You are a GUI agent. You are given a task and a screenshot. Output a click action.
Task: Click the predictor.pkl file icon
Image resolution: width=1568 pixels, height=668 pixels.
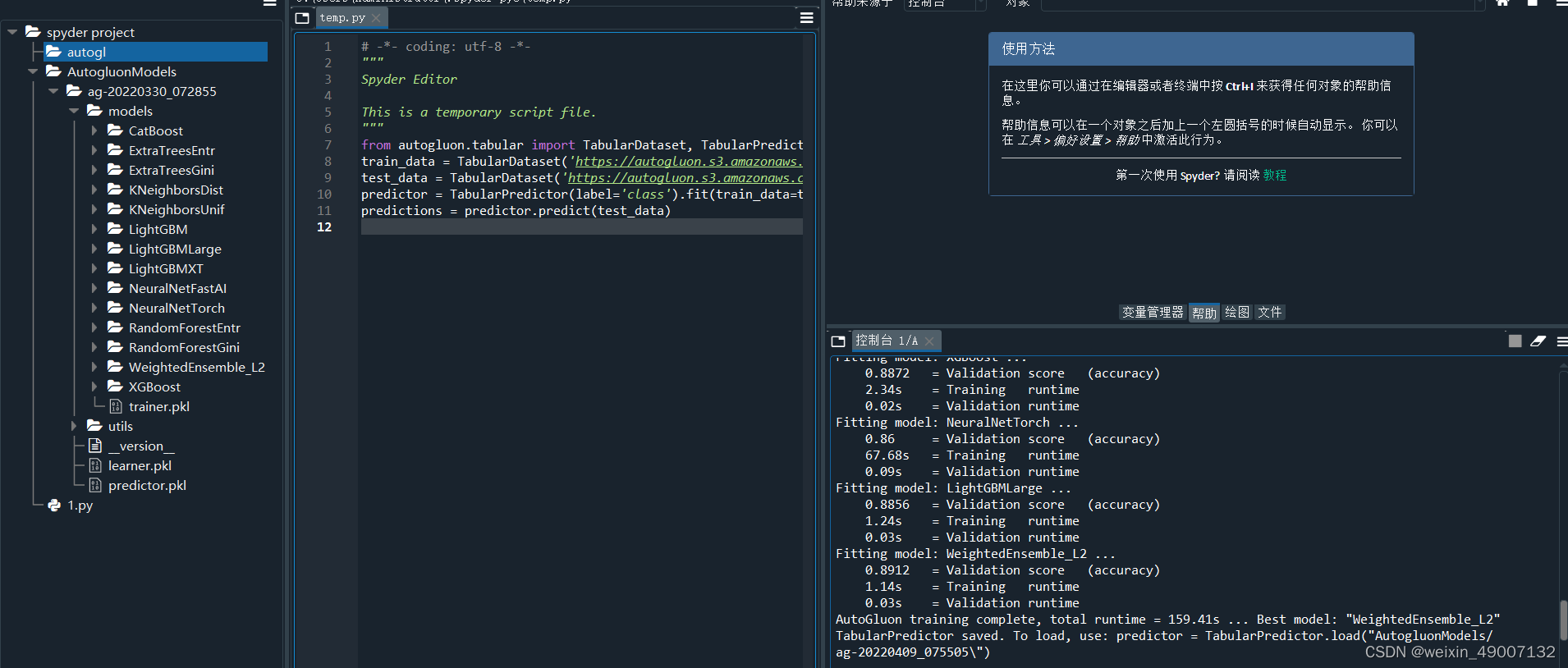click(95, 485)
